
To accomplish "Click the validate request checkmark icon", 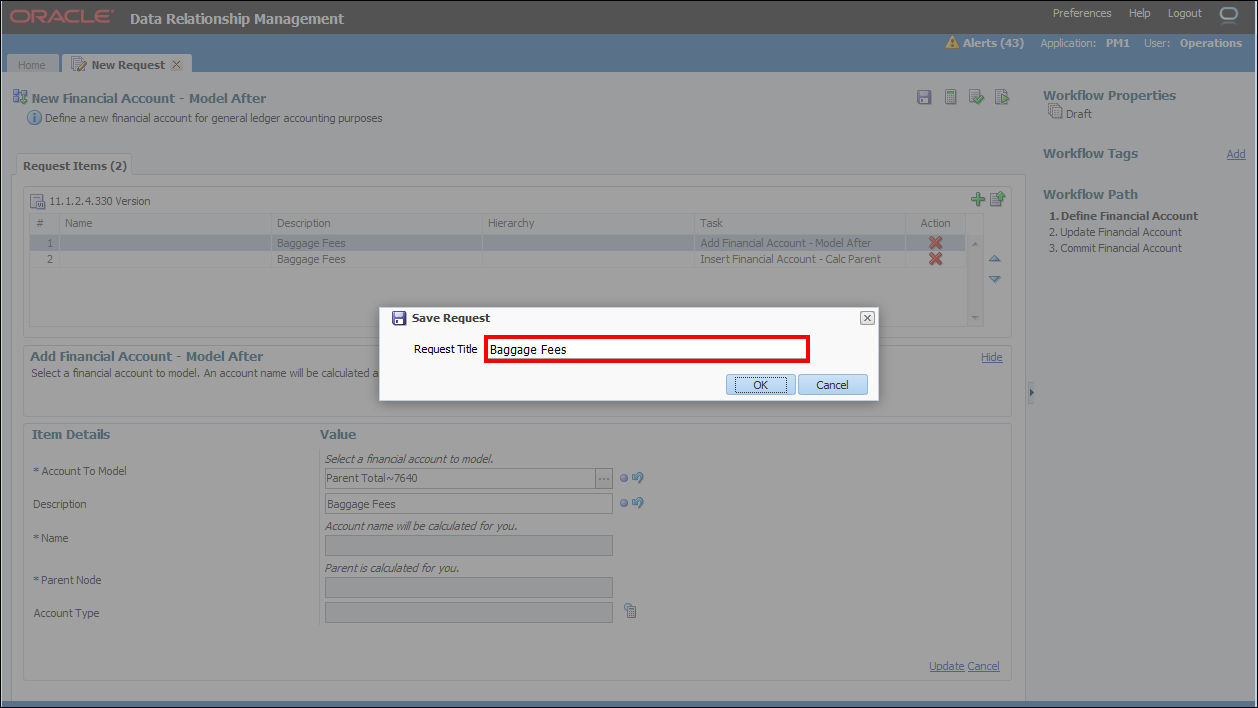I will (x=976, y=97).
